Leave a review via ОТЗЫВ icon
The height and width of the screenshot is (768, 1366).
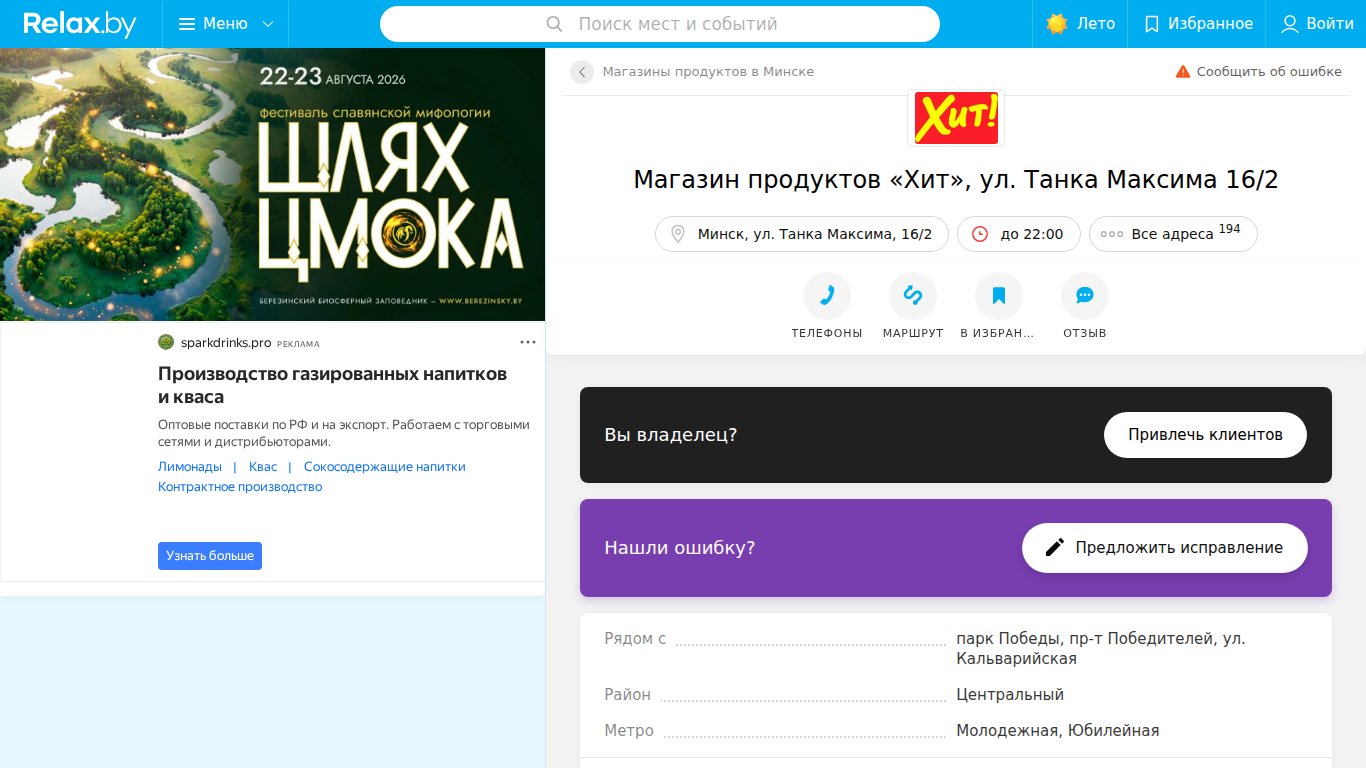tap(1085, 296)
